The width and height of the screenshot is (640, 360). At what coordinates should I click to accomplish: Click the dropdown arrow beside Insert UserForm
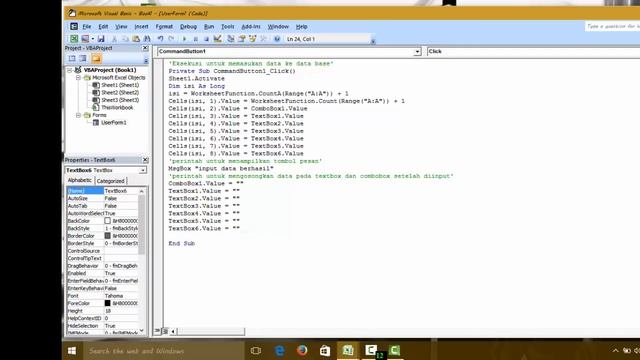tap(93, 39)
